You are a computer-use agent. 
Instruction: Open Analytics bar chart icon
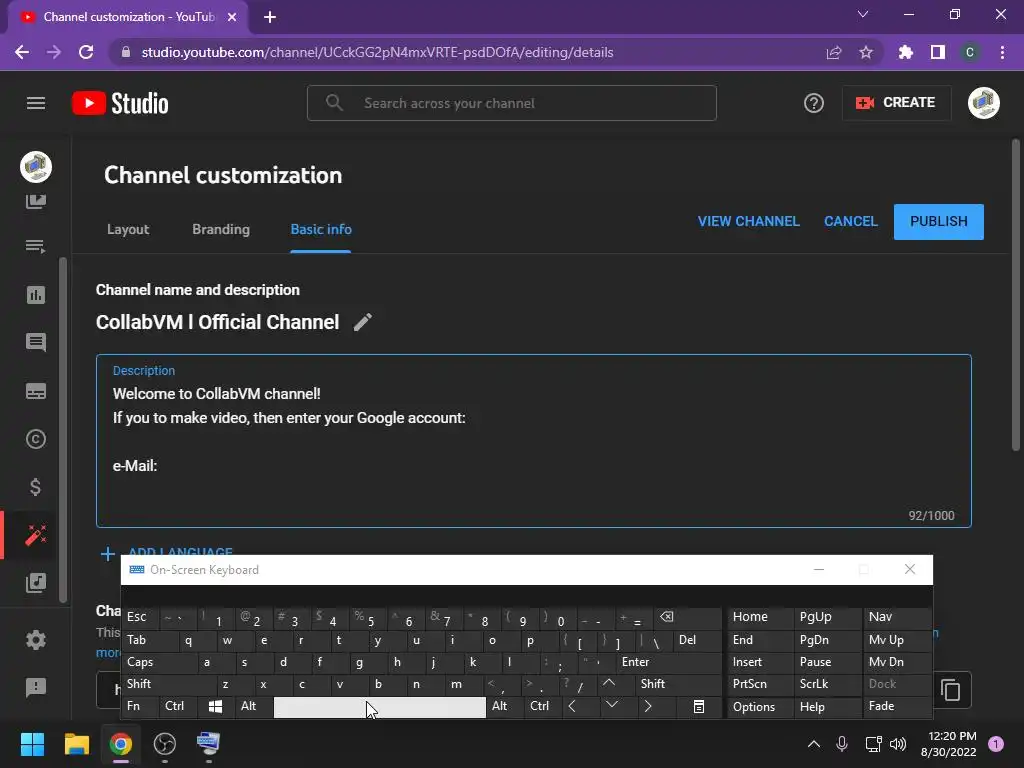[x=36, y=295]
